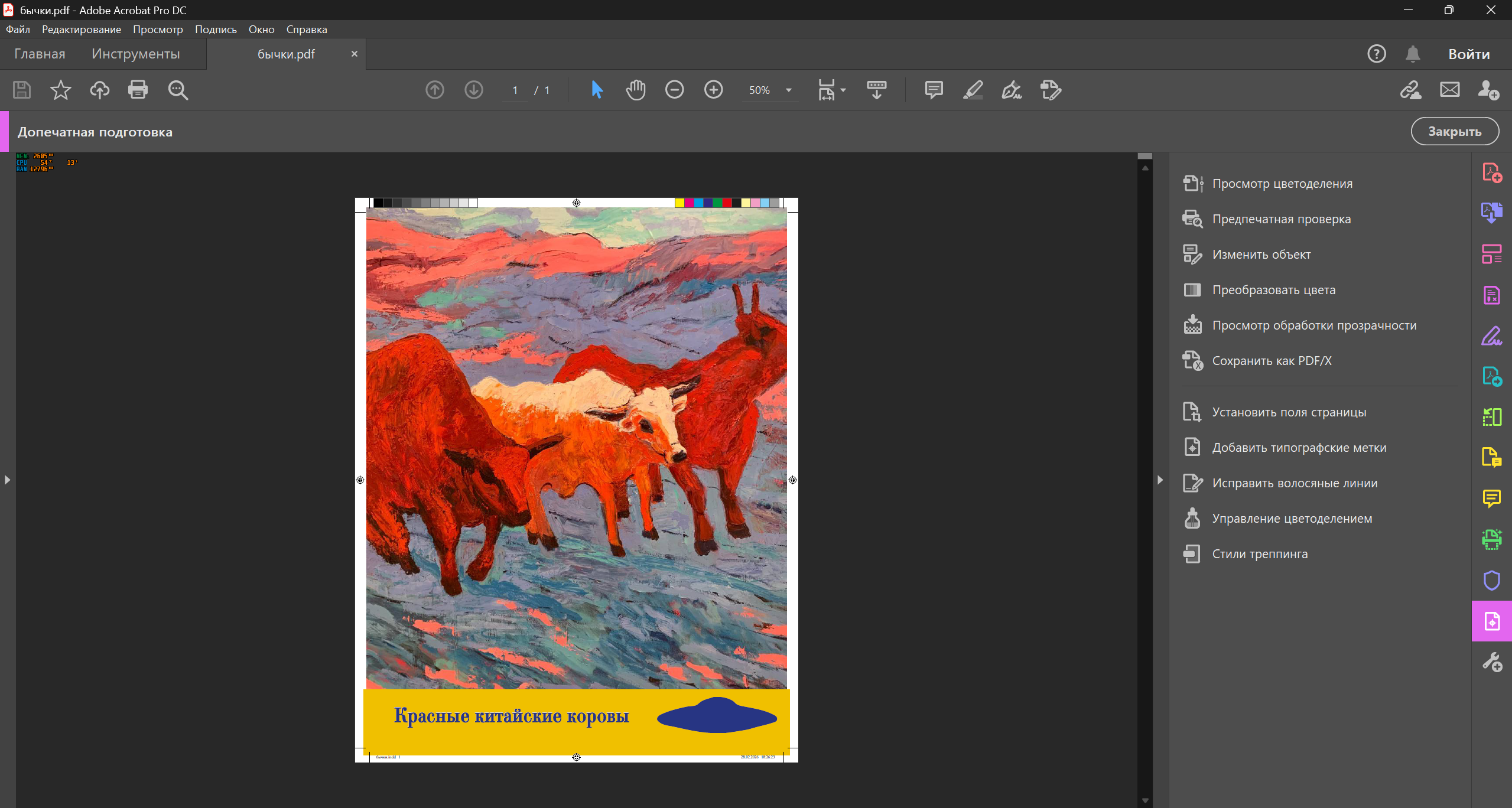Zoom out with the minus icon
Image resolution: width=1512 pixels, height=808 pixels.
click(674, 90)
